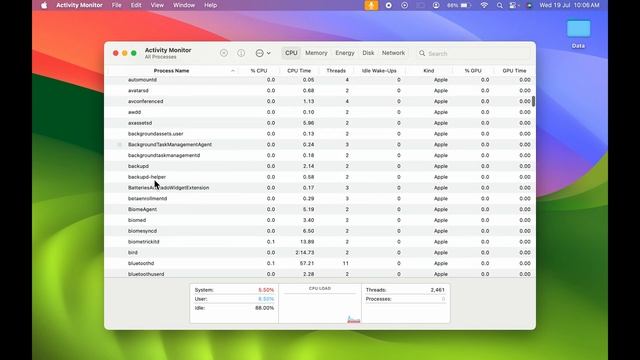Viewport: 640px width, 360px height.
Task: Select the BackgroundTaskManagementAgent process row
Action: pyautogui.click(x=320, y=144)
